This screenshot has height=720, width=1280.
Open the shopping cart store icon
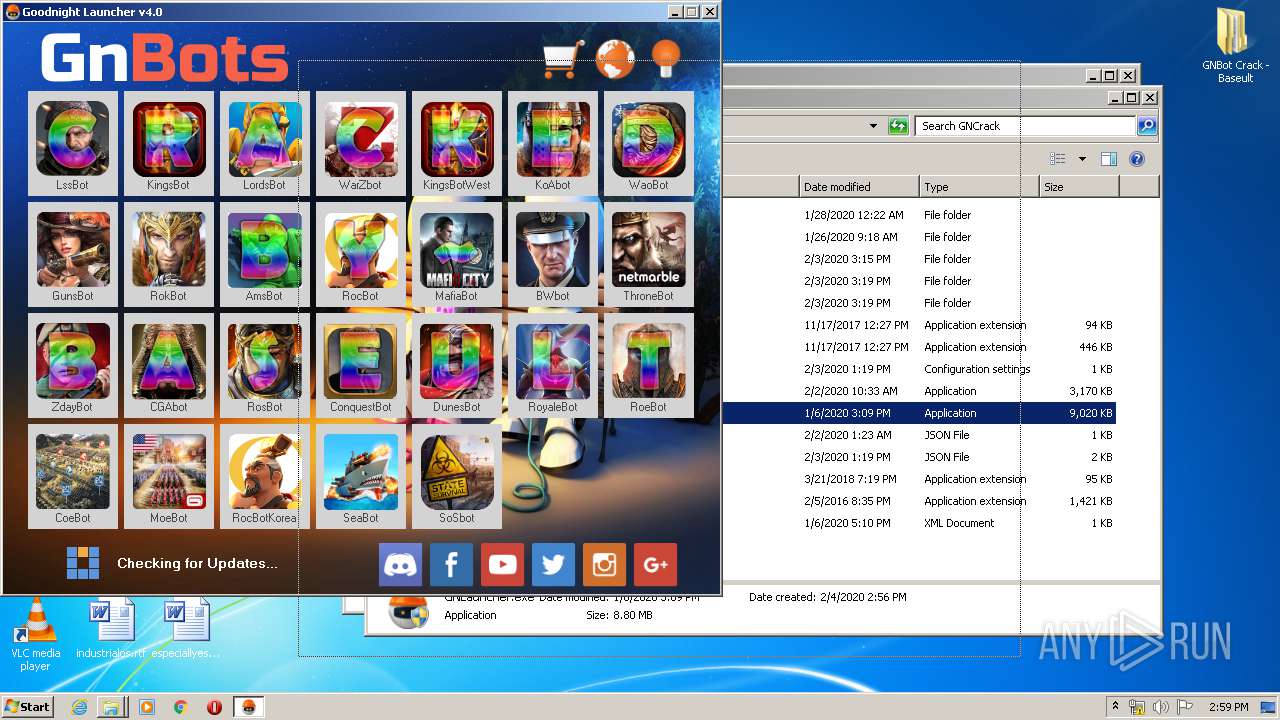tap(563, 59)
